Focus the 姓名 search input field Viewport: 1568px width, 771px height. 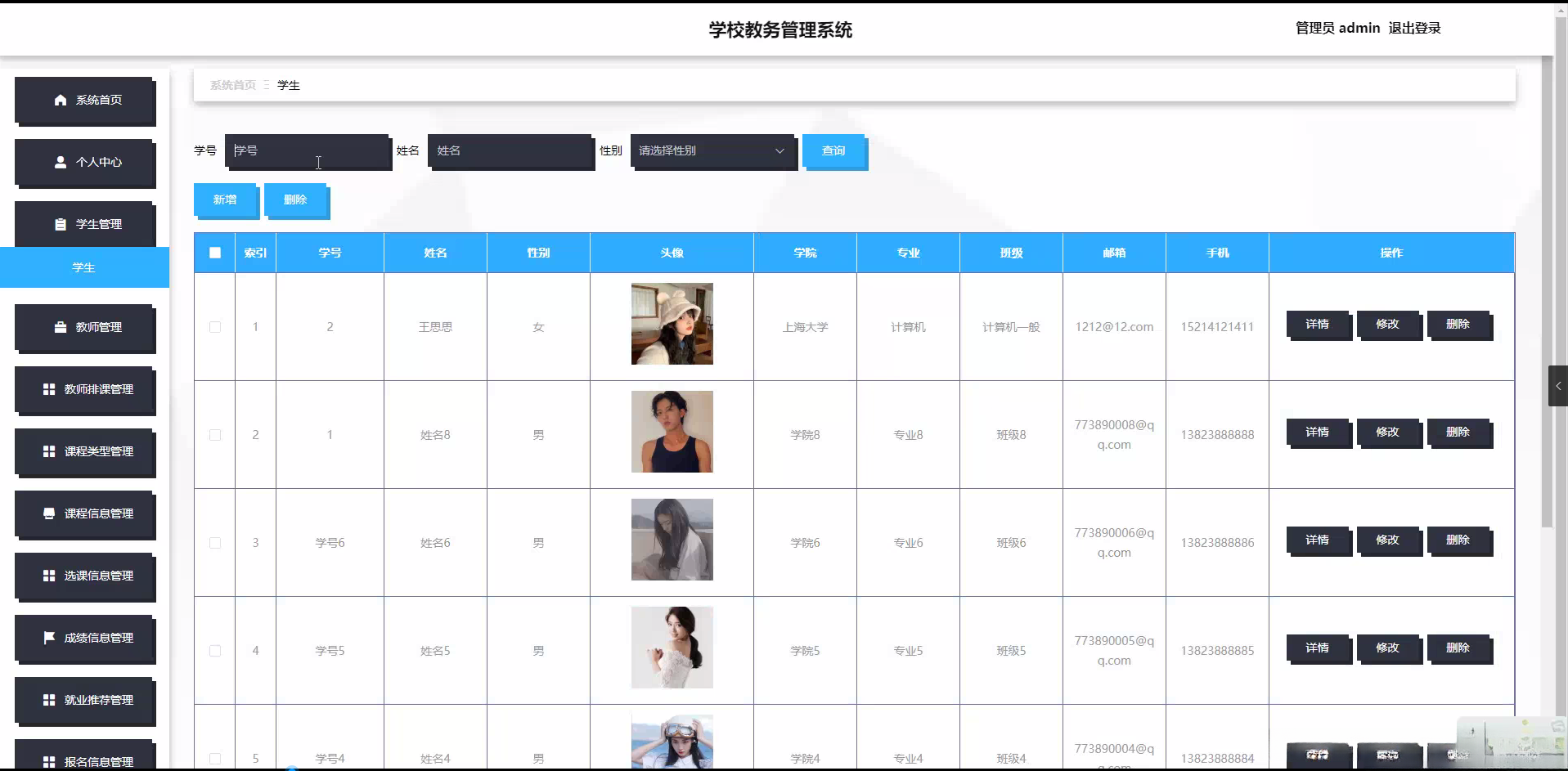tap(510, 150)
